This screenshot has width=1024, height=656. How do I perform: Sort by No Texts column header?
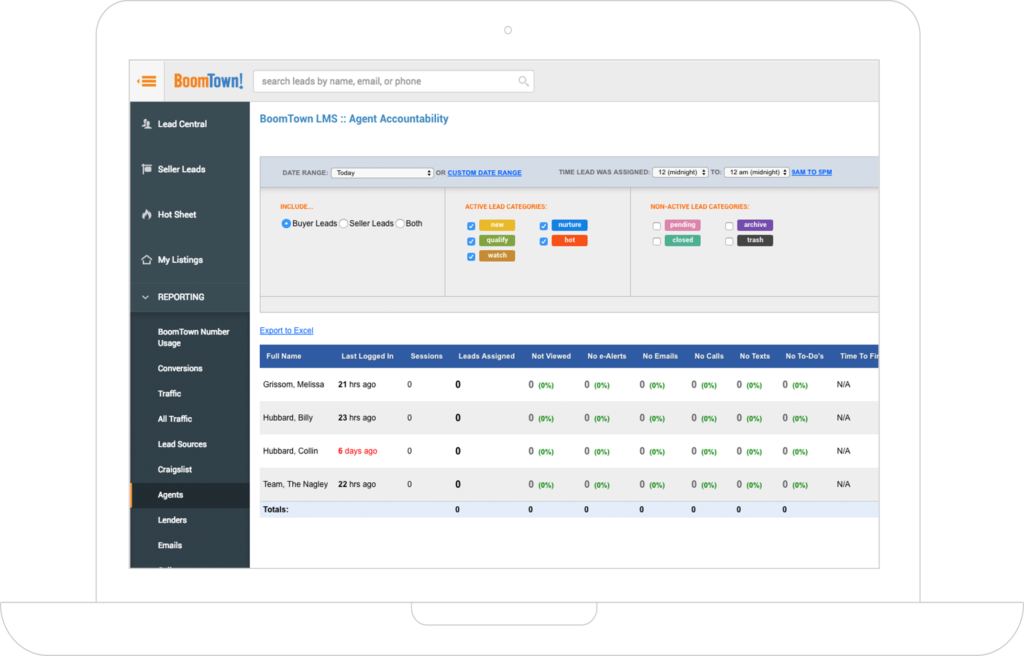point(755,356)
